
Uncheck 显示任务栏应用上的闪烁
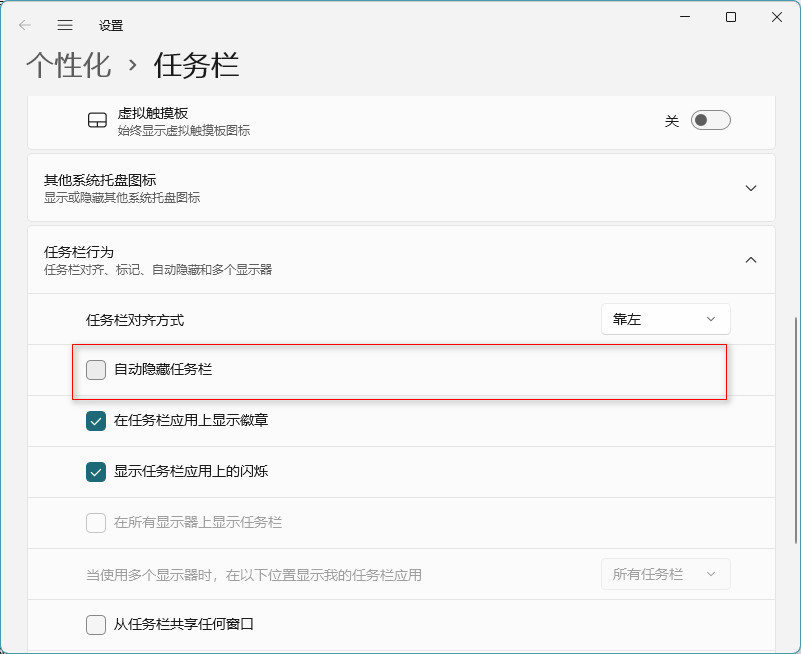click(x=95, y=471)
